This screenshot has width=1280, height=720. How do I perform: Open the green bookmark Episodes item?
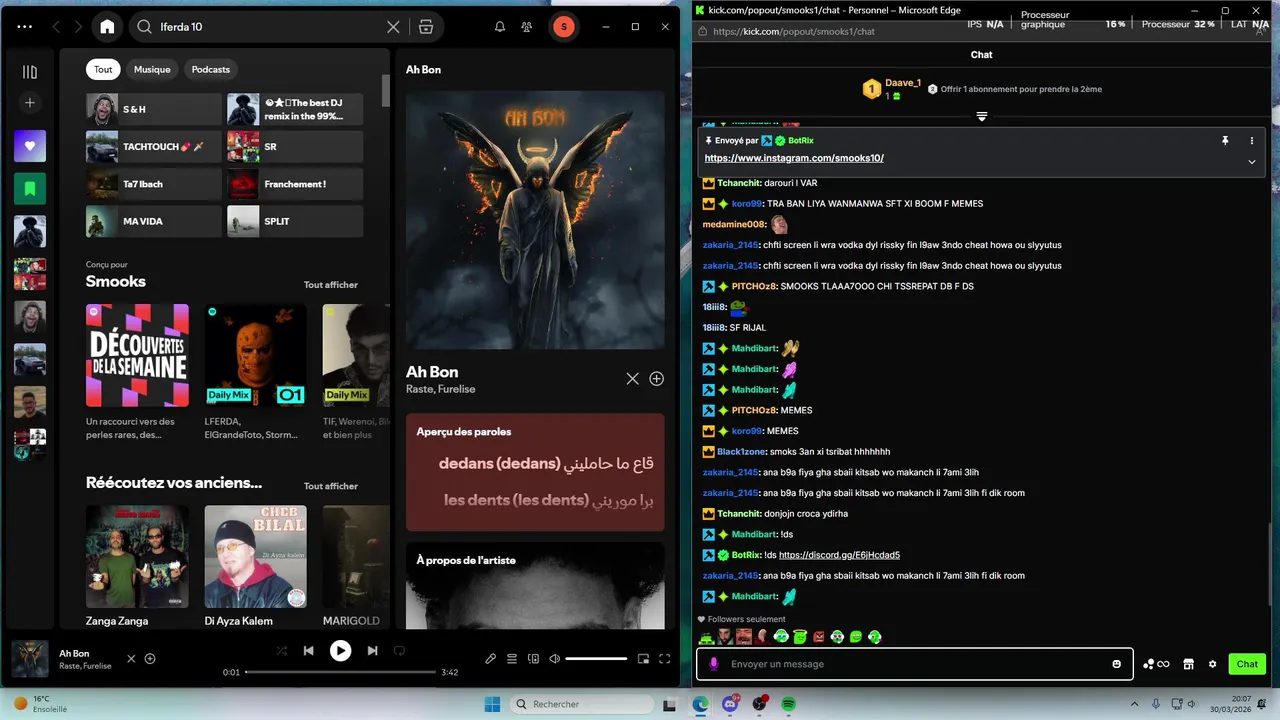tap(30, 188)
